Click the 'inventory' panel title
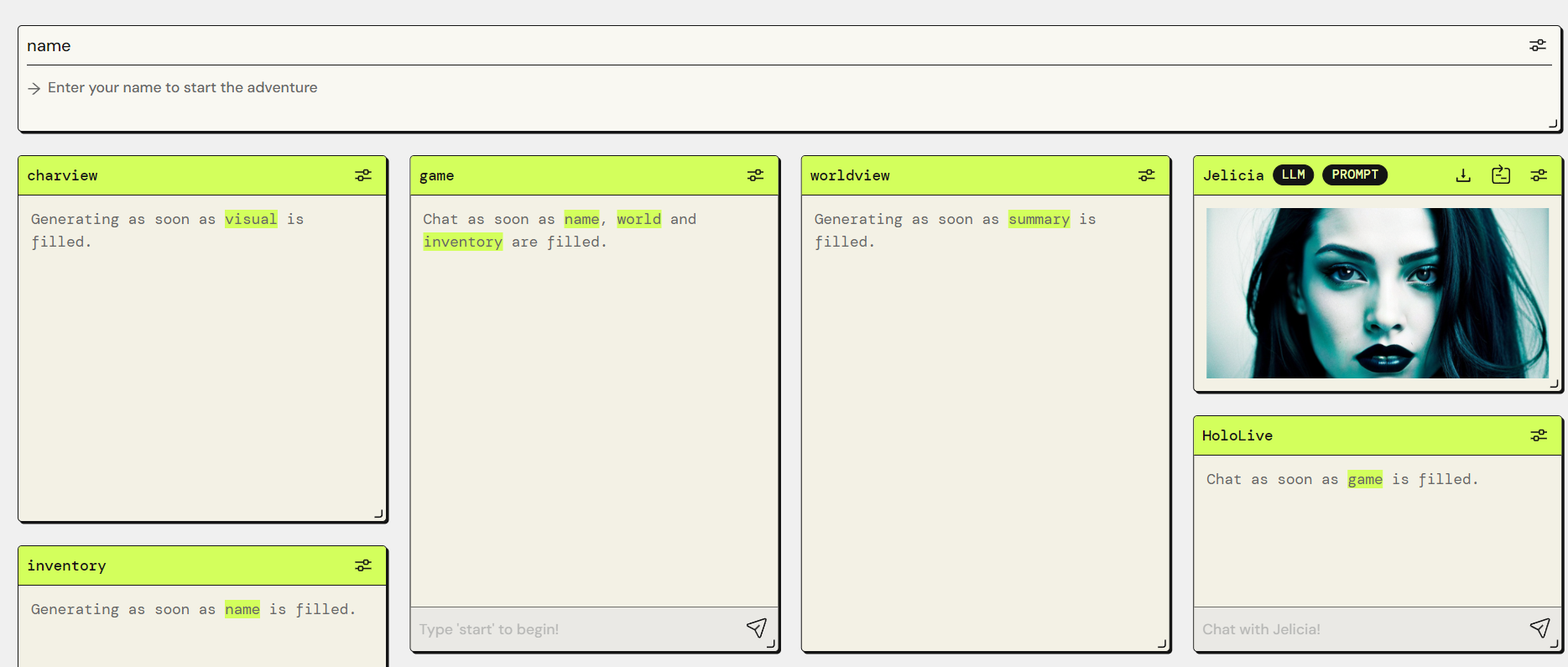This screenshot has height=667, width=1568. [x=67, y=565]
